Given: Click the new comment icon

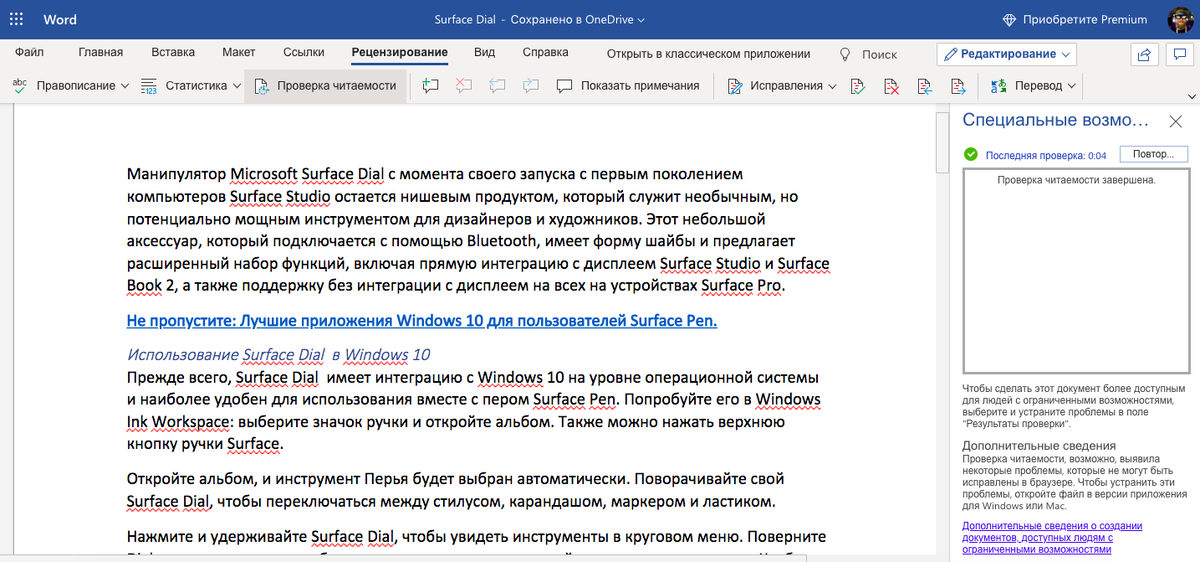Looking at the screenshot, I should pos(431,86).
